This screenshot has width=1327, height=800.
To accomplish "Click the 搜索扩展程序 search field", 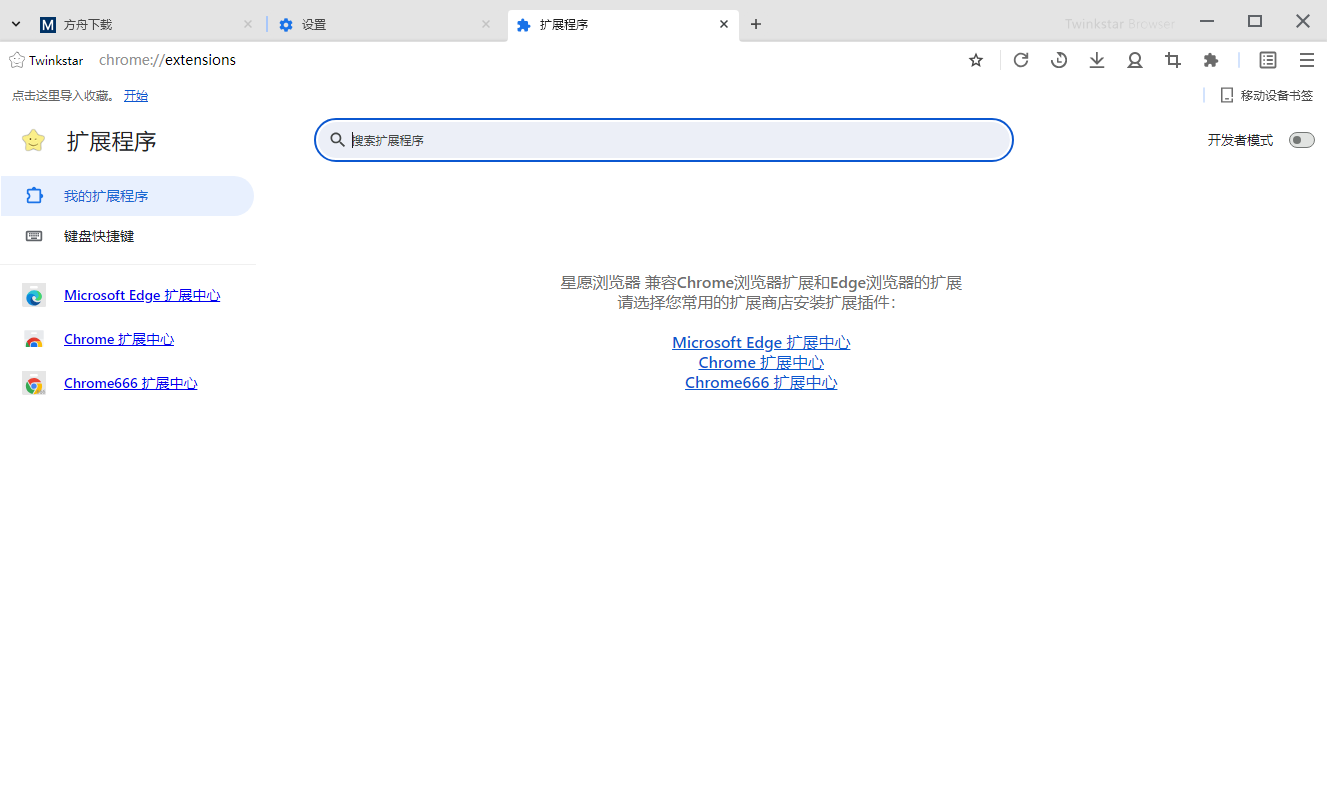I will point(663,140).
